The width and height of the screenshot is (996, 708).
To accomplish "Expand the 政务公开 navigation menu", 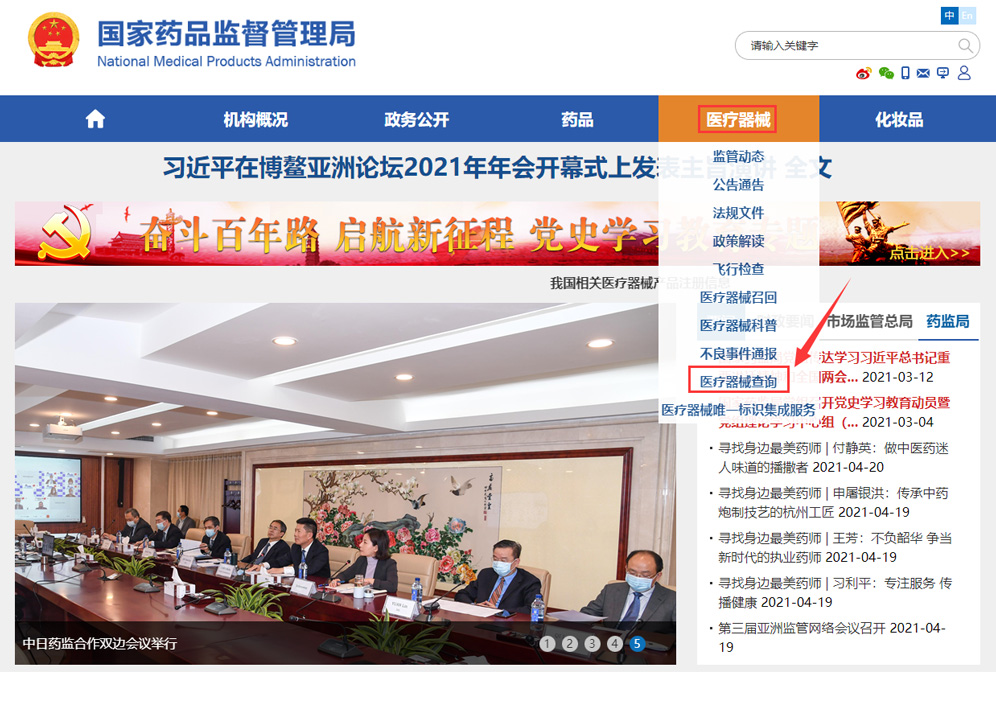I will [x=417, y=119].
